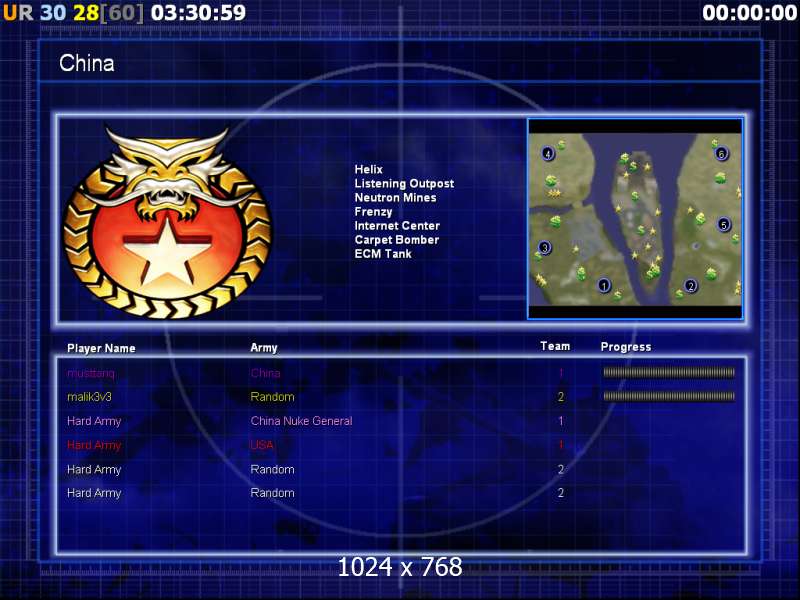Click the "Carpet Bomber" entry

coord(396,240)
